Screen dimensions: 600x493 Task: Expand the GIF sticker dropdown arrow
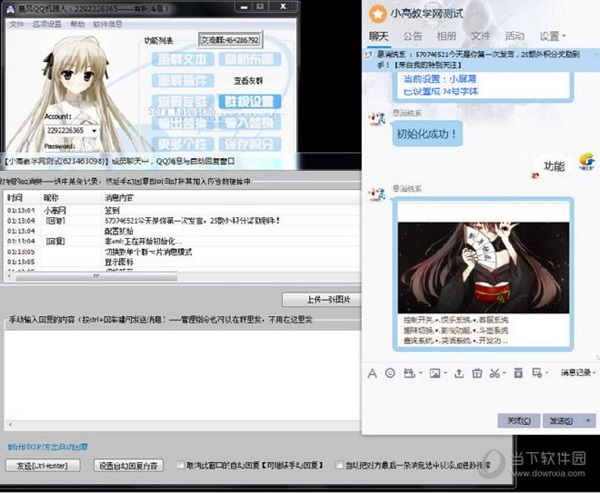pos(421,373)
